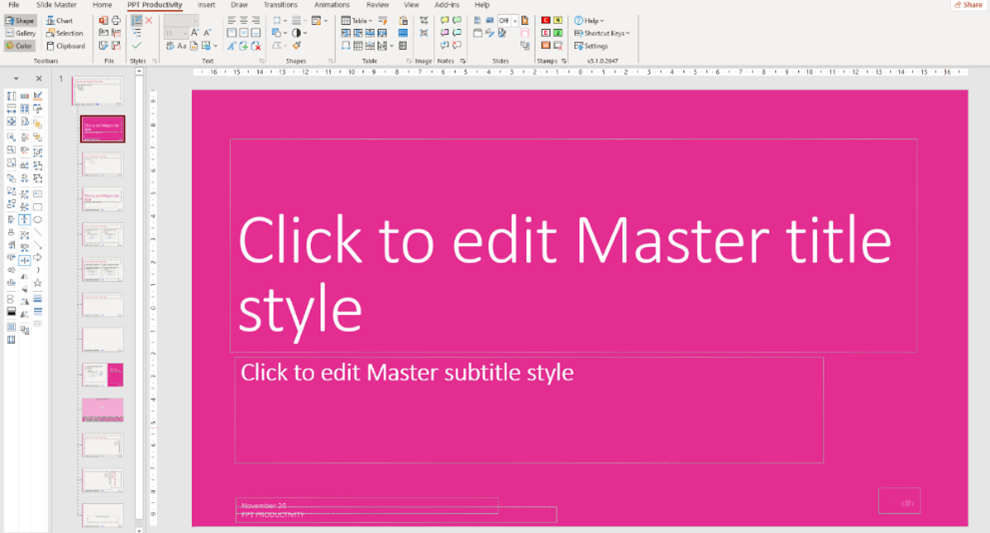Center text horizontally in Text group
The image size is (990, 533).
pyautogui.click(x=244, y=21)
